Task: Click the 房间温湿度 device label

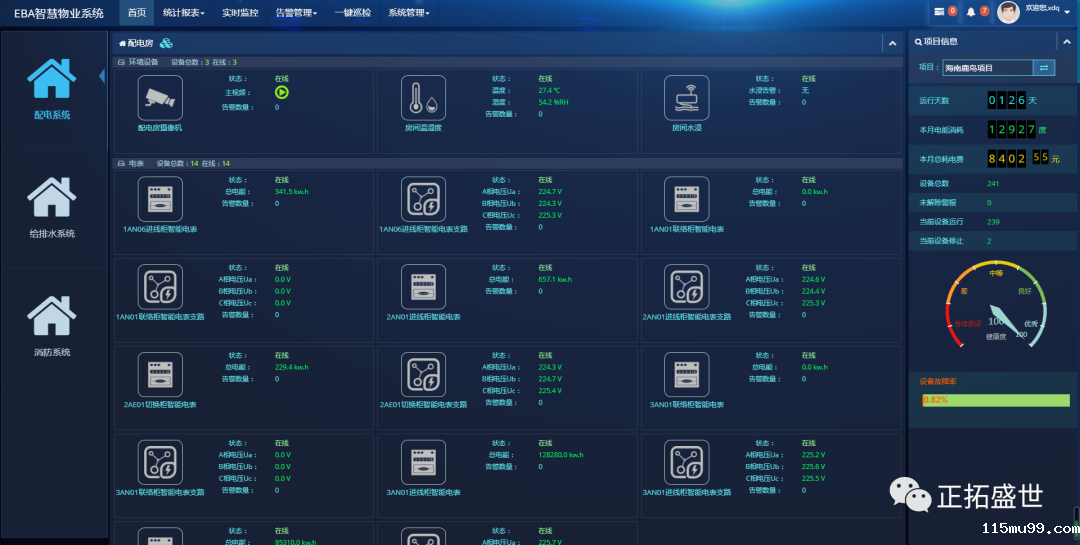Action: [x=423, y=127]
